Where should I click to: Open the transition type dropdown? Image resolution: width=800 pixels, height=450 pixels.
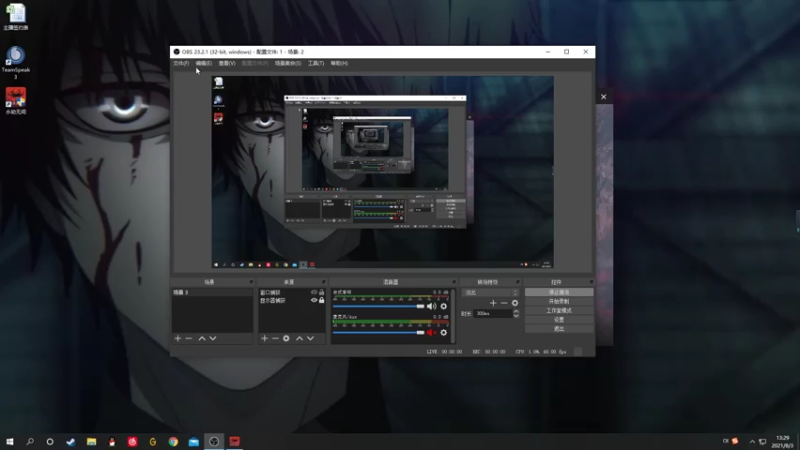(490, 292)
